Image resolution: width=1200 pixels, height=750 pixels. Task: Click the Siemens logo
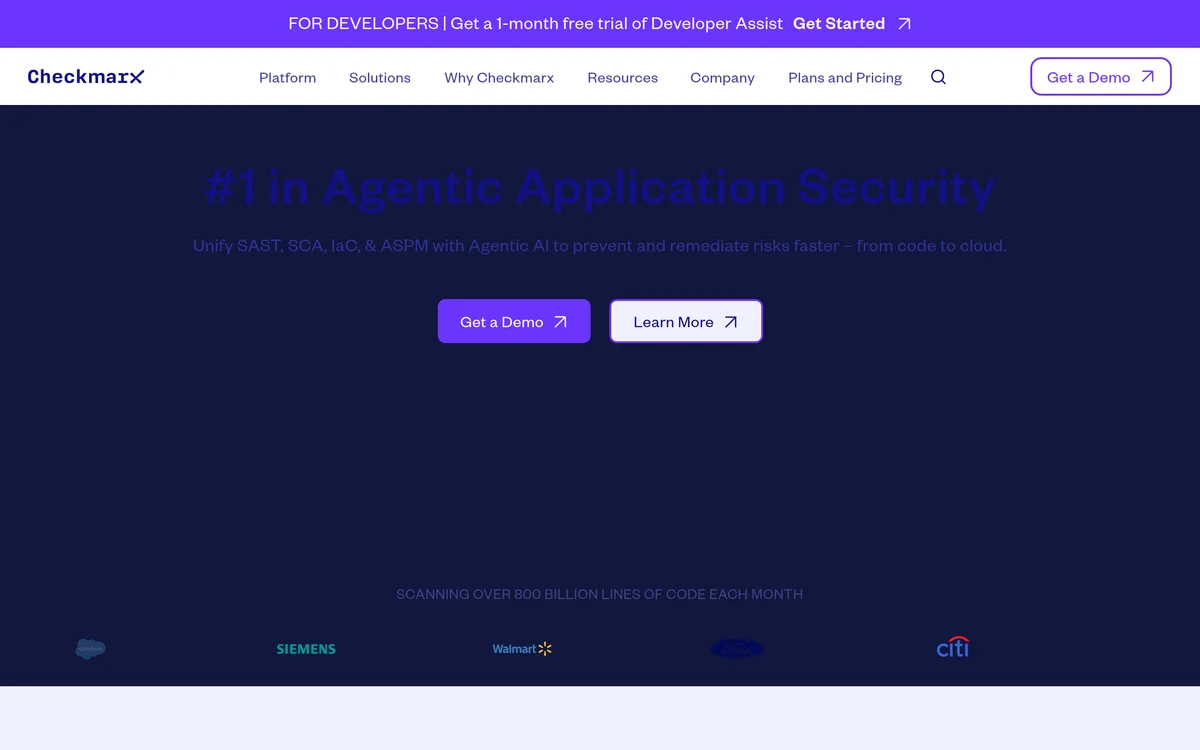[305, 648]
